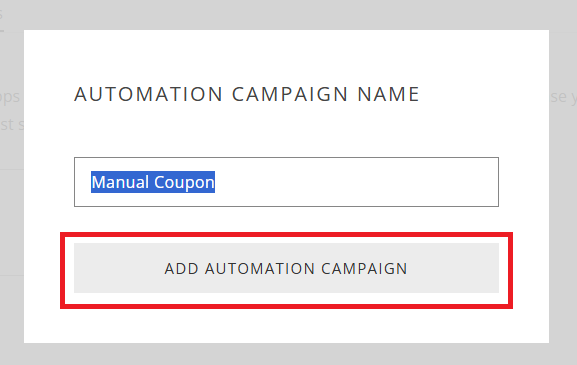Focus the campaign name input field
Screen dimensions: 577x365
286,182
